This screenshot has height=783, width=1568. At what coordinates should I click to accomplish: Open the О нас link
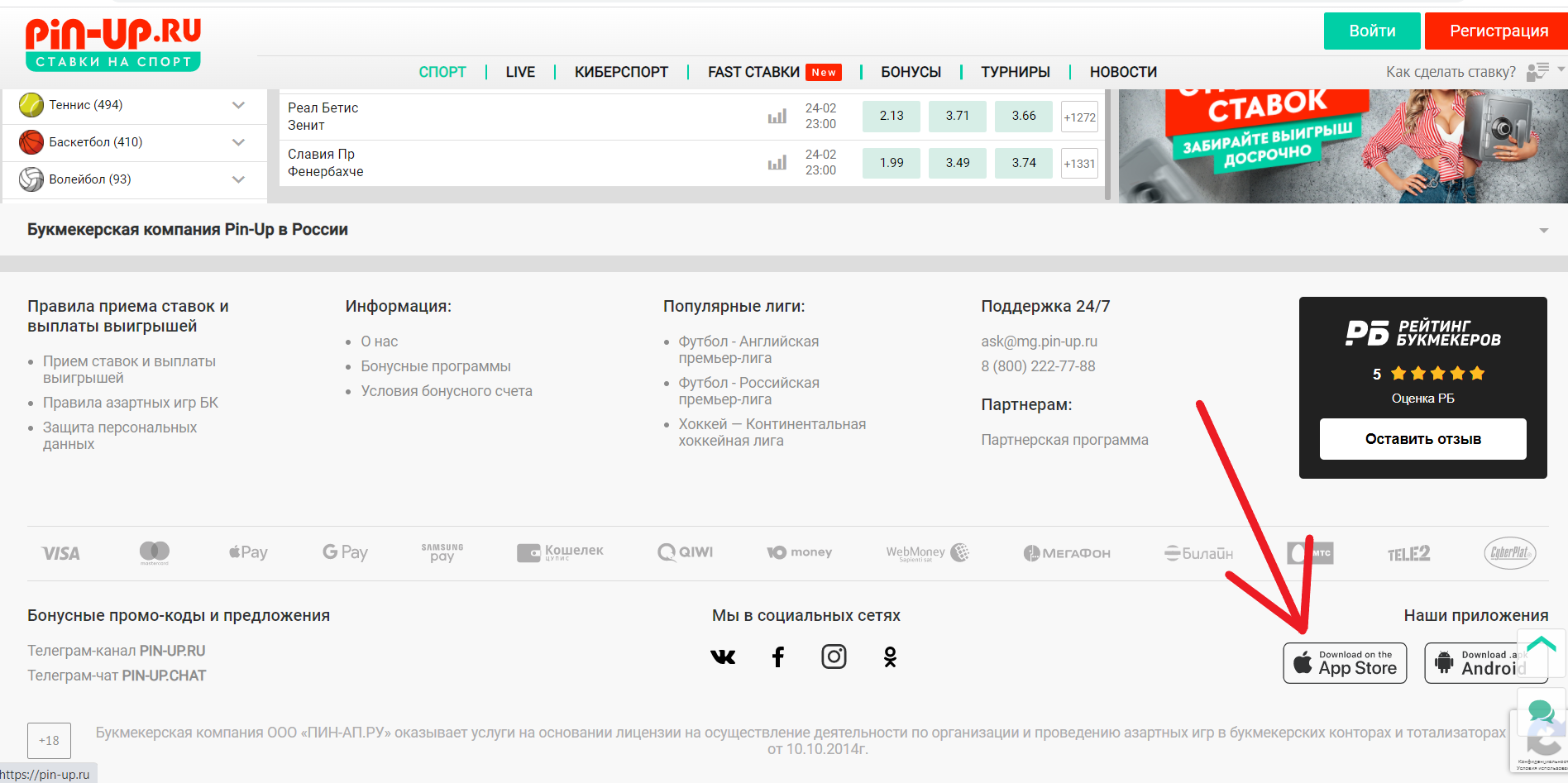tap(379, 341)
